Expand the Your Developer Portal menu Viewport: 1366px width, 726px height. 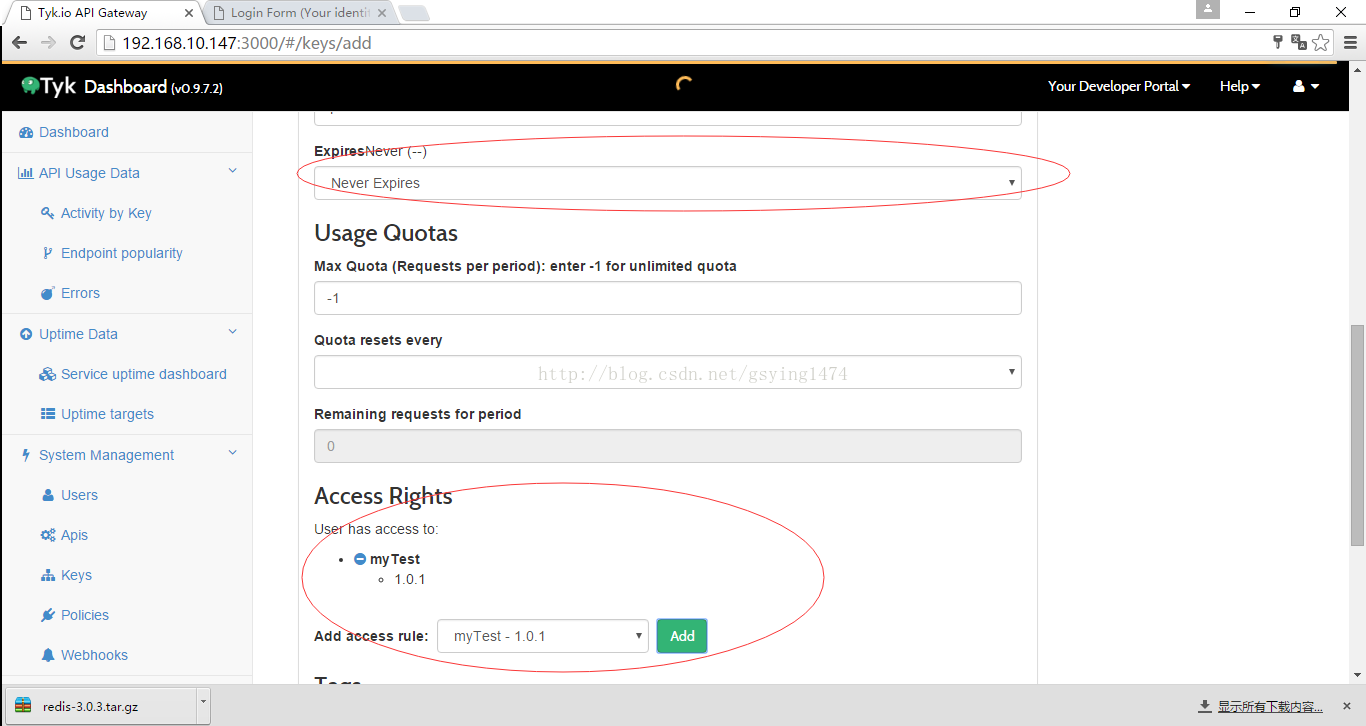1119,86
